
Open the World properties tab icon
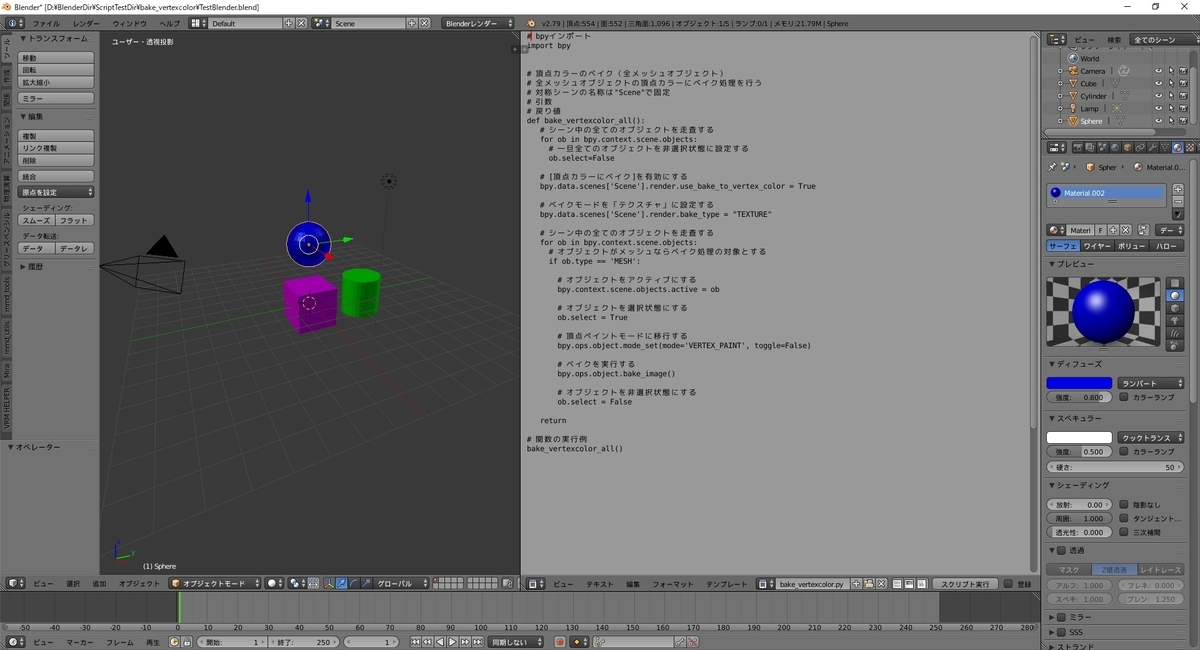click(x=1115, y=147)
